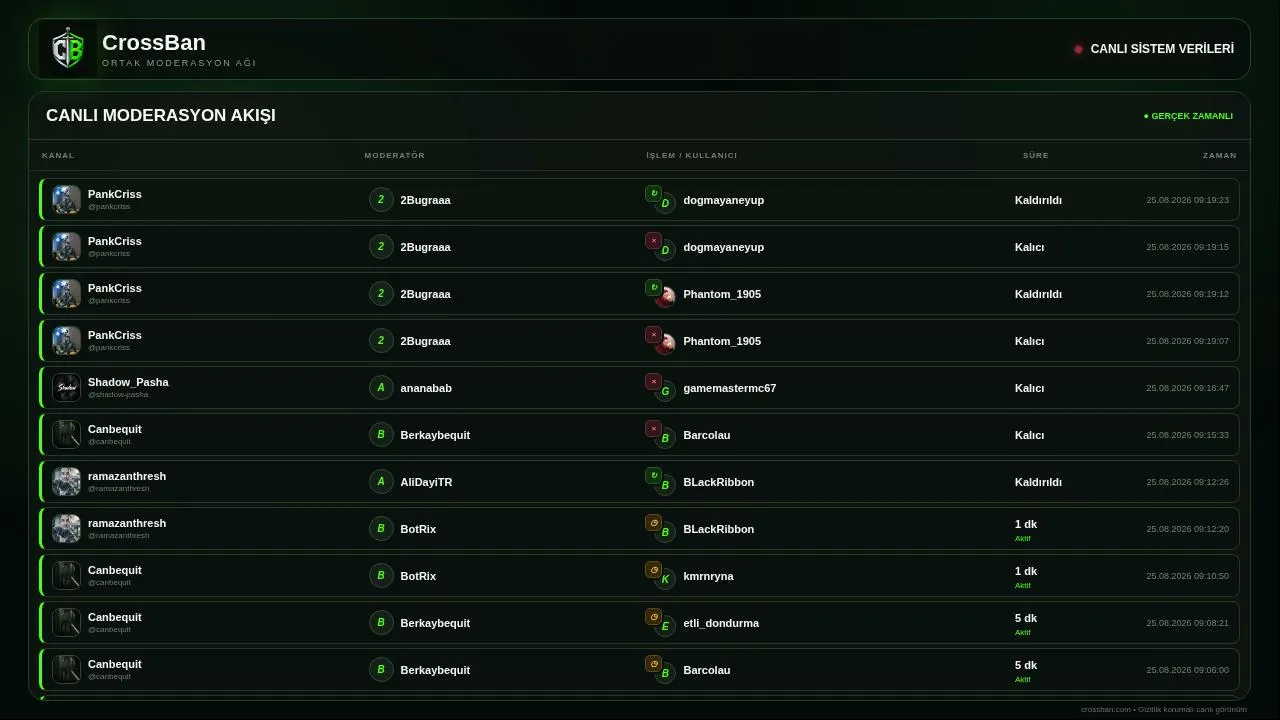Click the red ban icon beside gamemastermc67
Screen dimensions: 1280x720
point(653,381)
